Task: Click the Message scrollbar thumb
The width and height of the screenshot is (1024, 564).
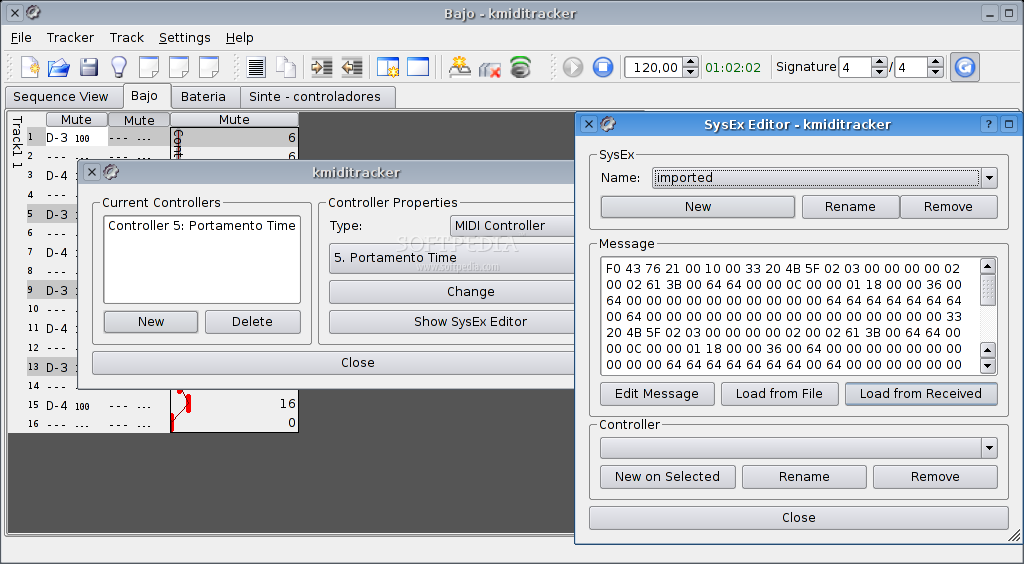Action: tap(988, 289)
